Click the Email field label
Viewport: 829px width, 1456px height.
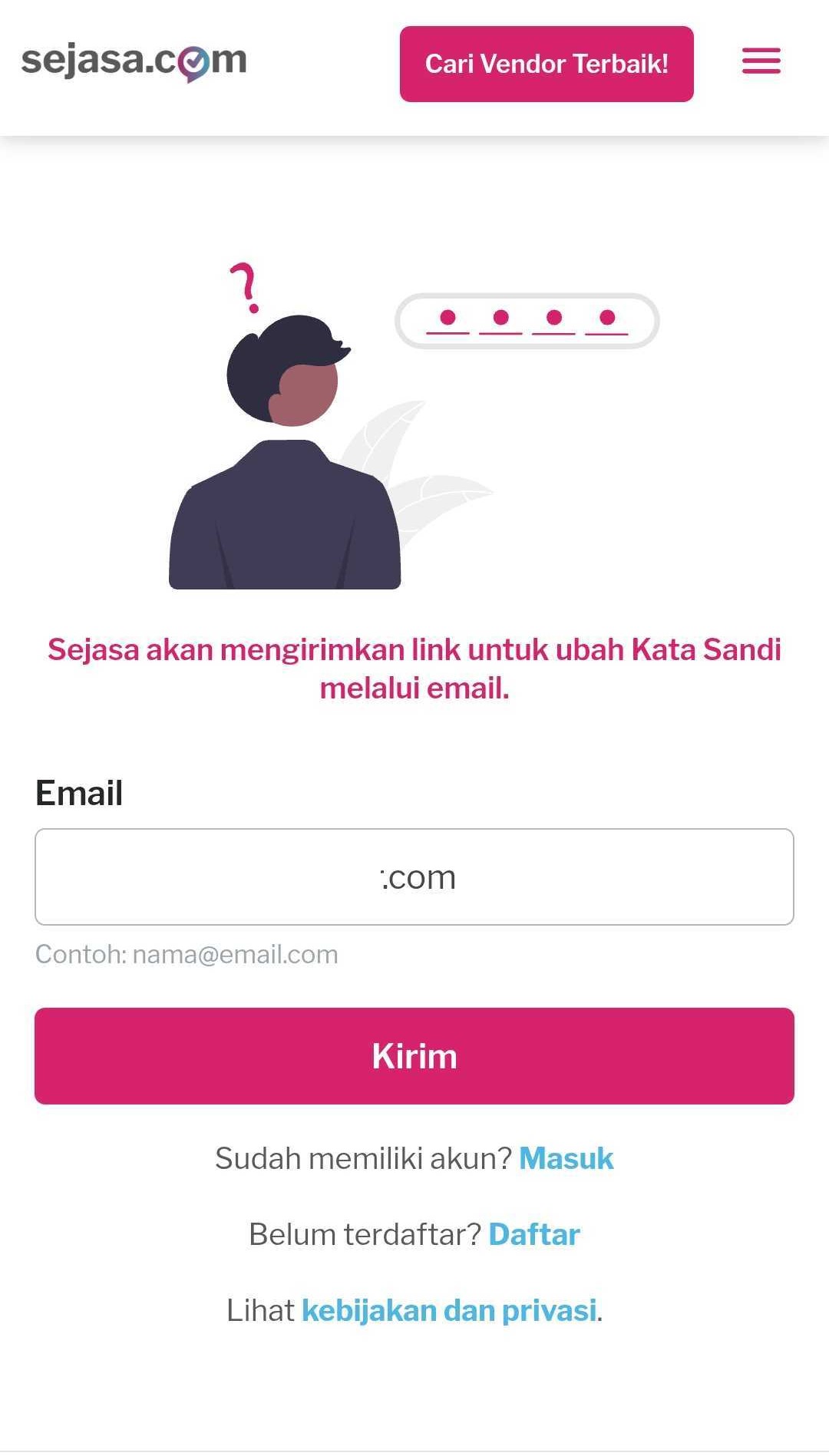point(79,793)
